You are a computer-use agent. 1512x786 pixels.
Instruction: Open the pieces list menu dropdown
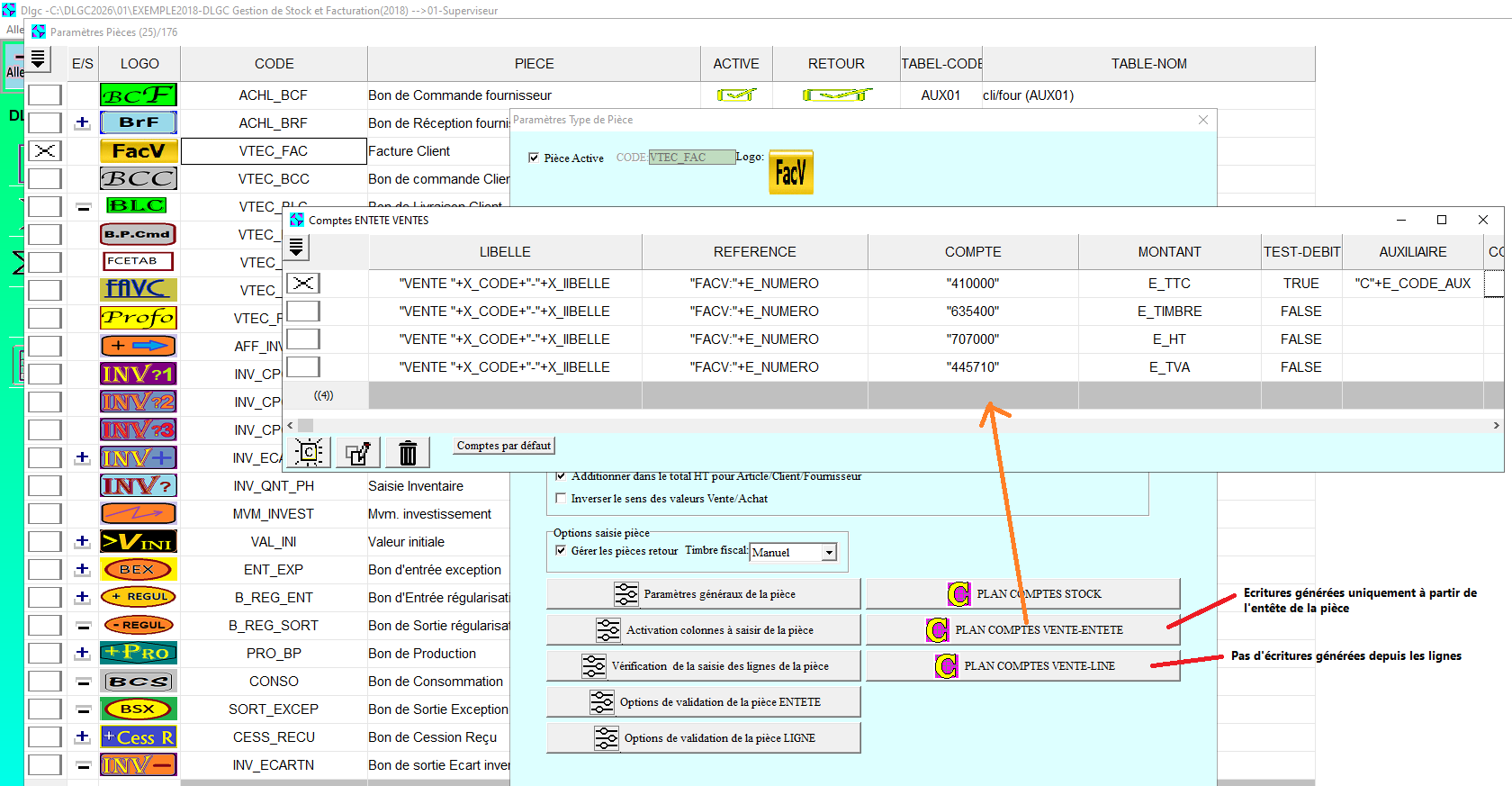(38, 59)
